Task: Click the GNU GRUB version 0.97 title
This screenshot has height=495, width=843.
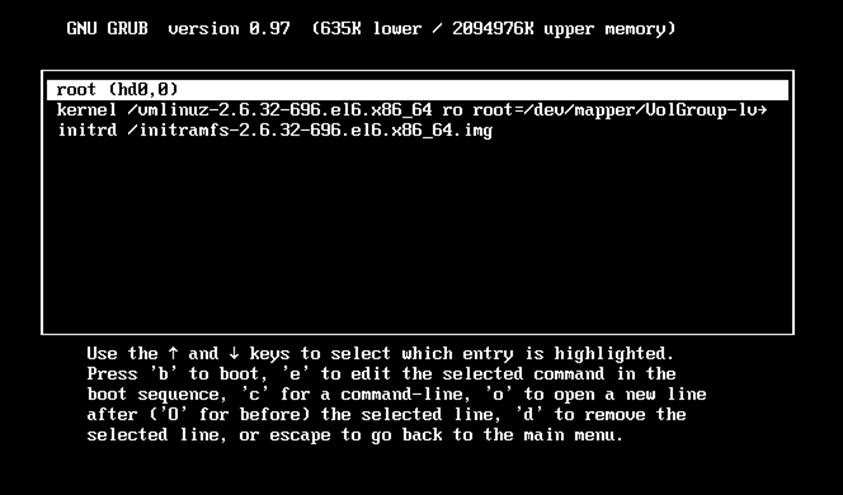Action: click(x=178, y=28)
